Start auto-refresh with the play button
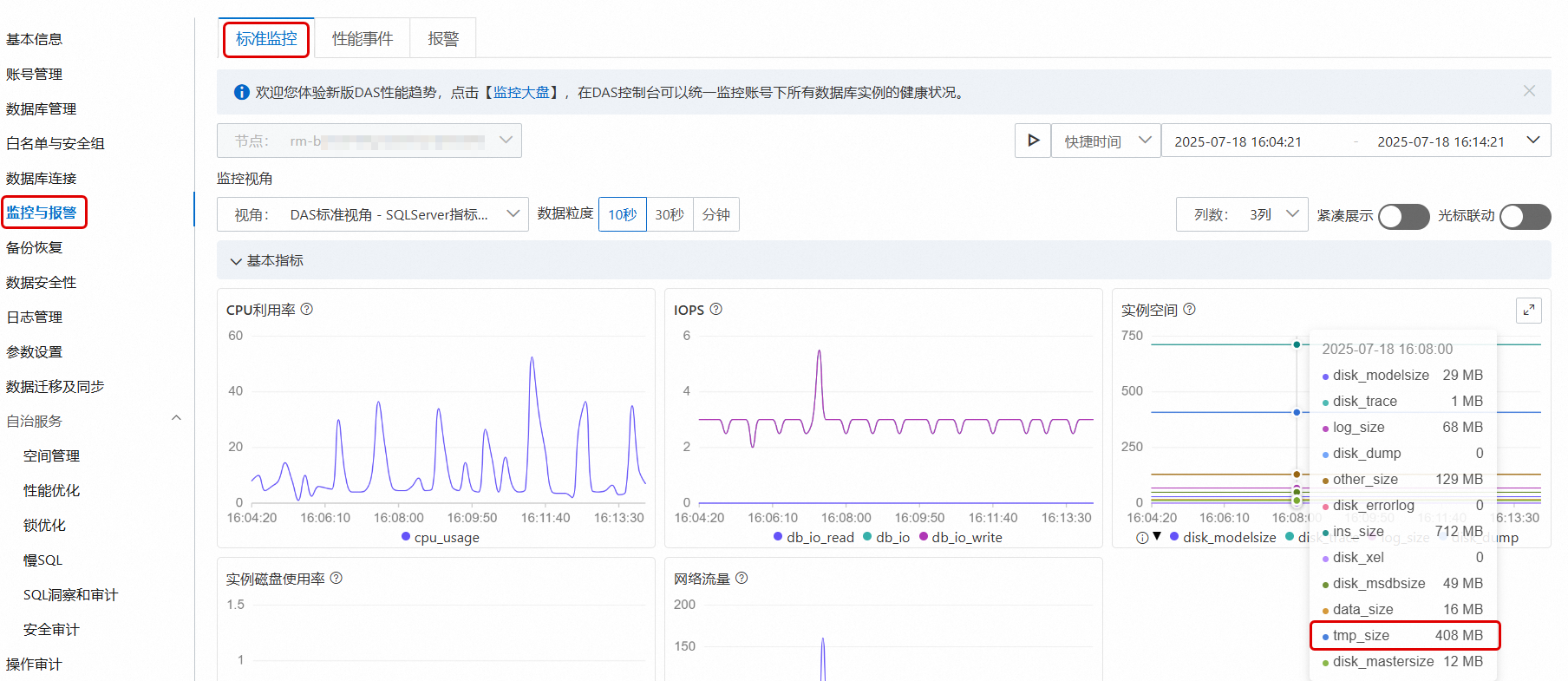 click(1033, 141)
